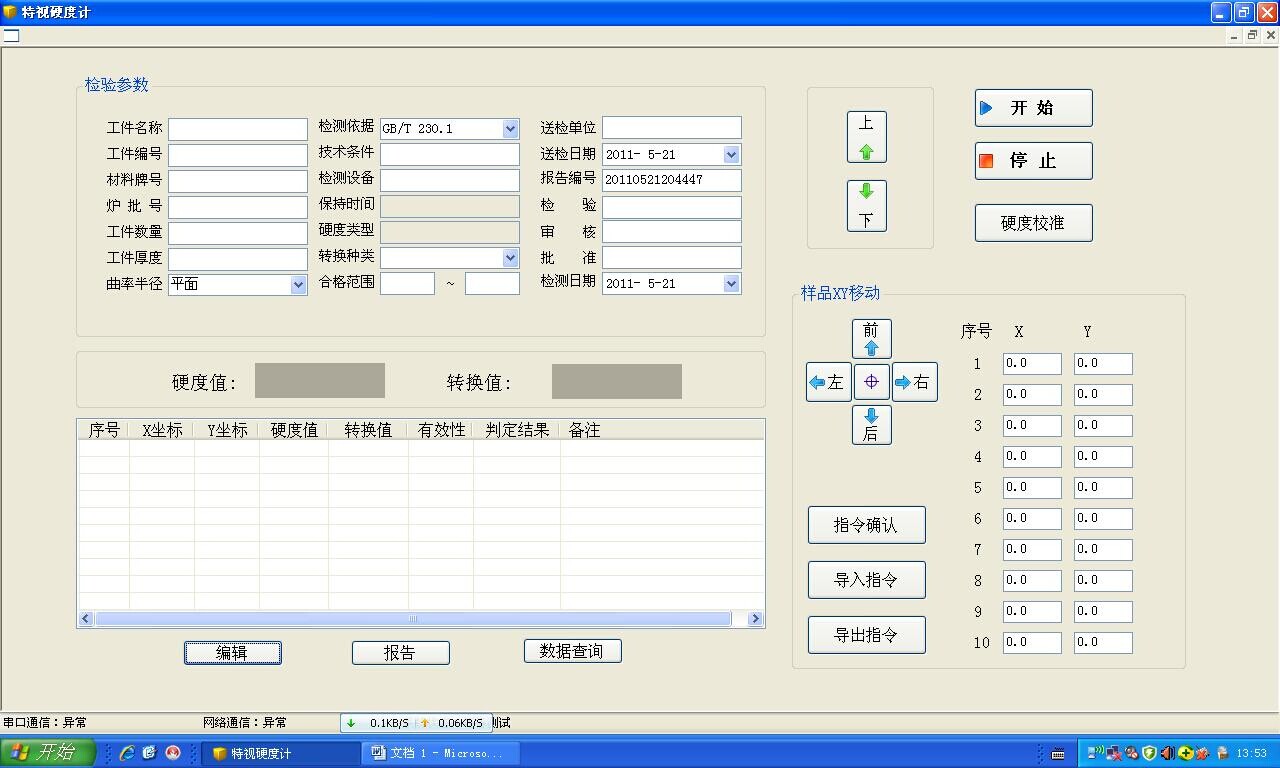Open the 数据查询 data query button

572,651
